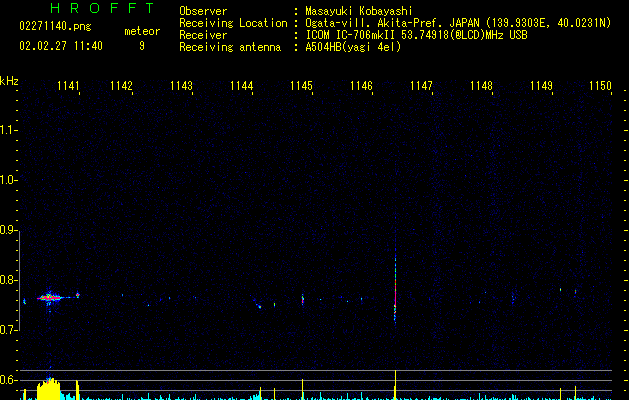This screenshot has height=400, width=629.
Task: Click the 0.9 kHz frequency label
Action: [7, 230]
